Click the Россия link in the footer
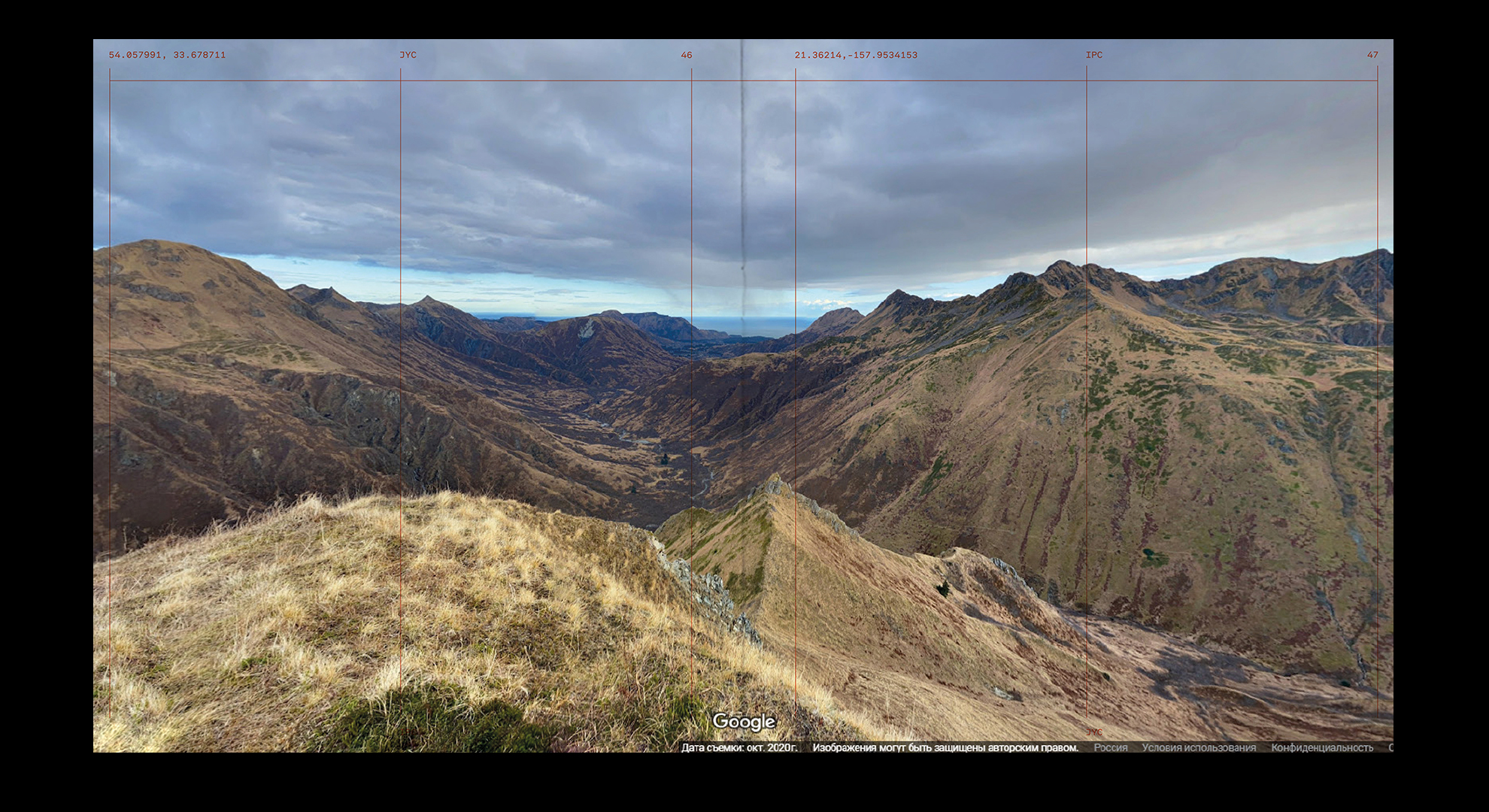 pyautogui.click(x=1110, y=747)
